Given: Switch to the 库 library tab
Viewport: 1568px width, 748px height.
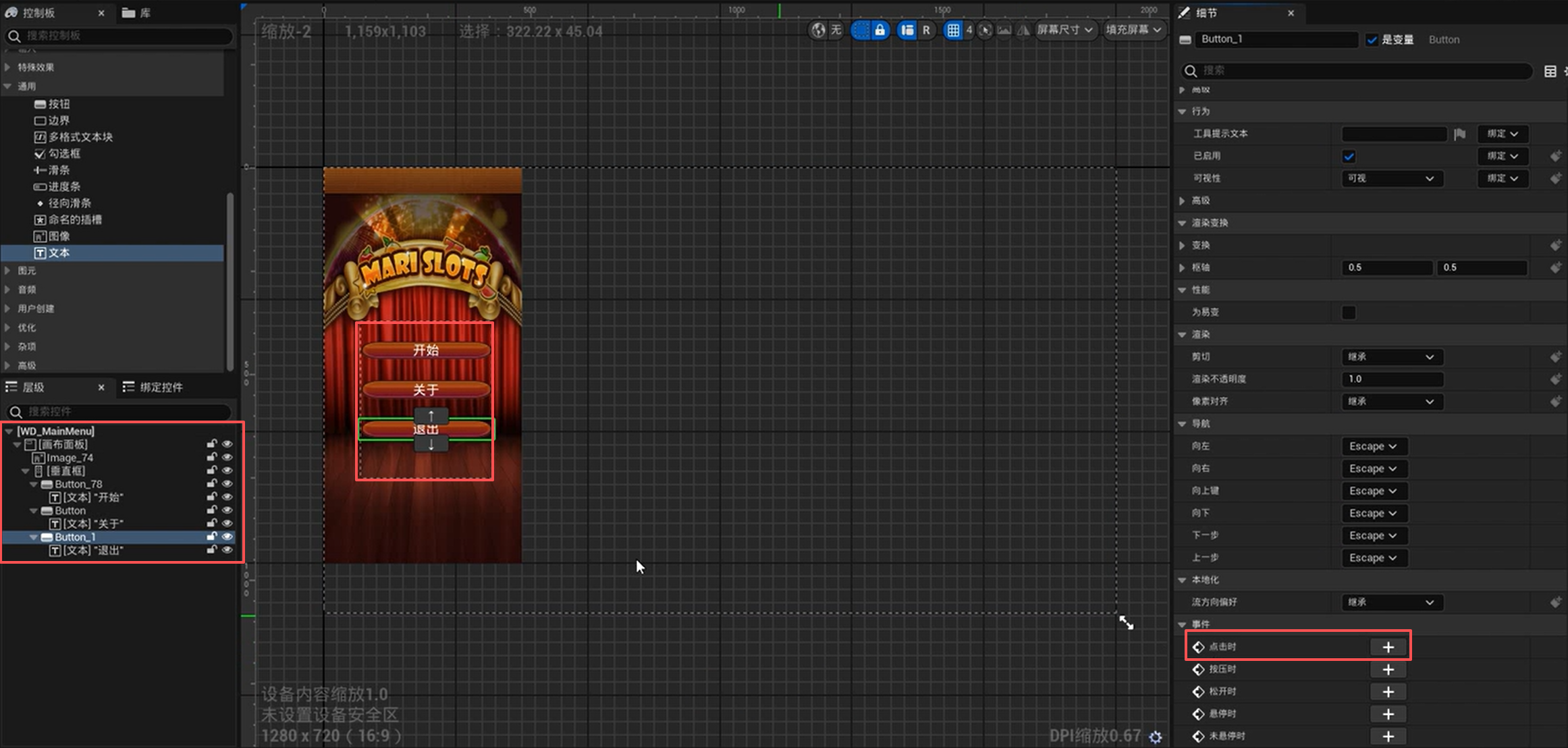Looking at the screenshot, I should click(x=137, y=13).
